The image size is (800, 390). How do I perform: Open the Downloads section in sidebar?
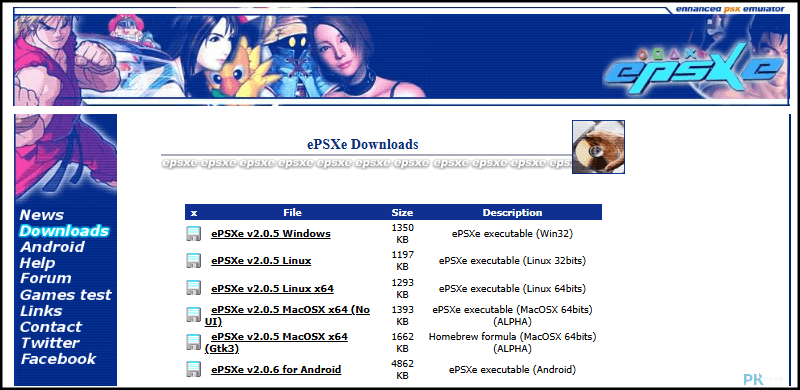coord(64,231)
